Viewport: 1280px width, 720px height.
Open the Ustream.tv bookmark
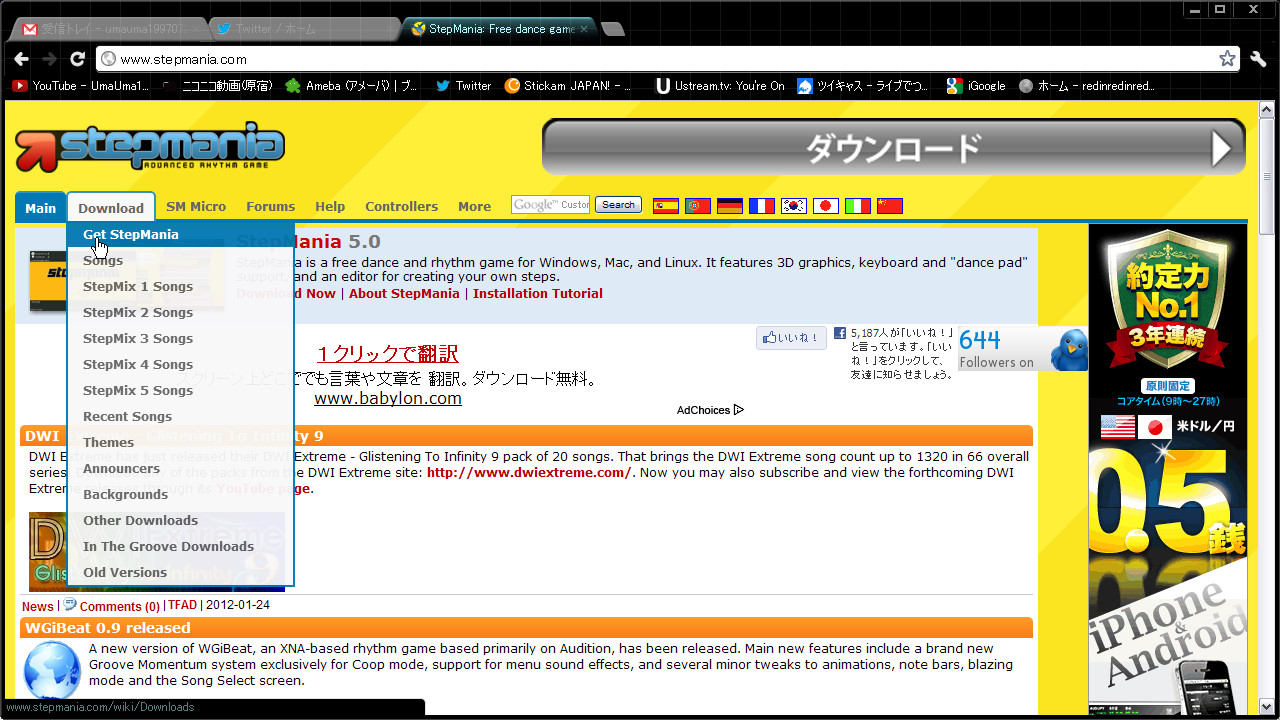pos(720,86)
